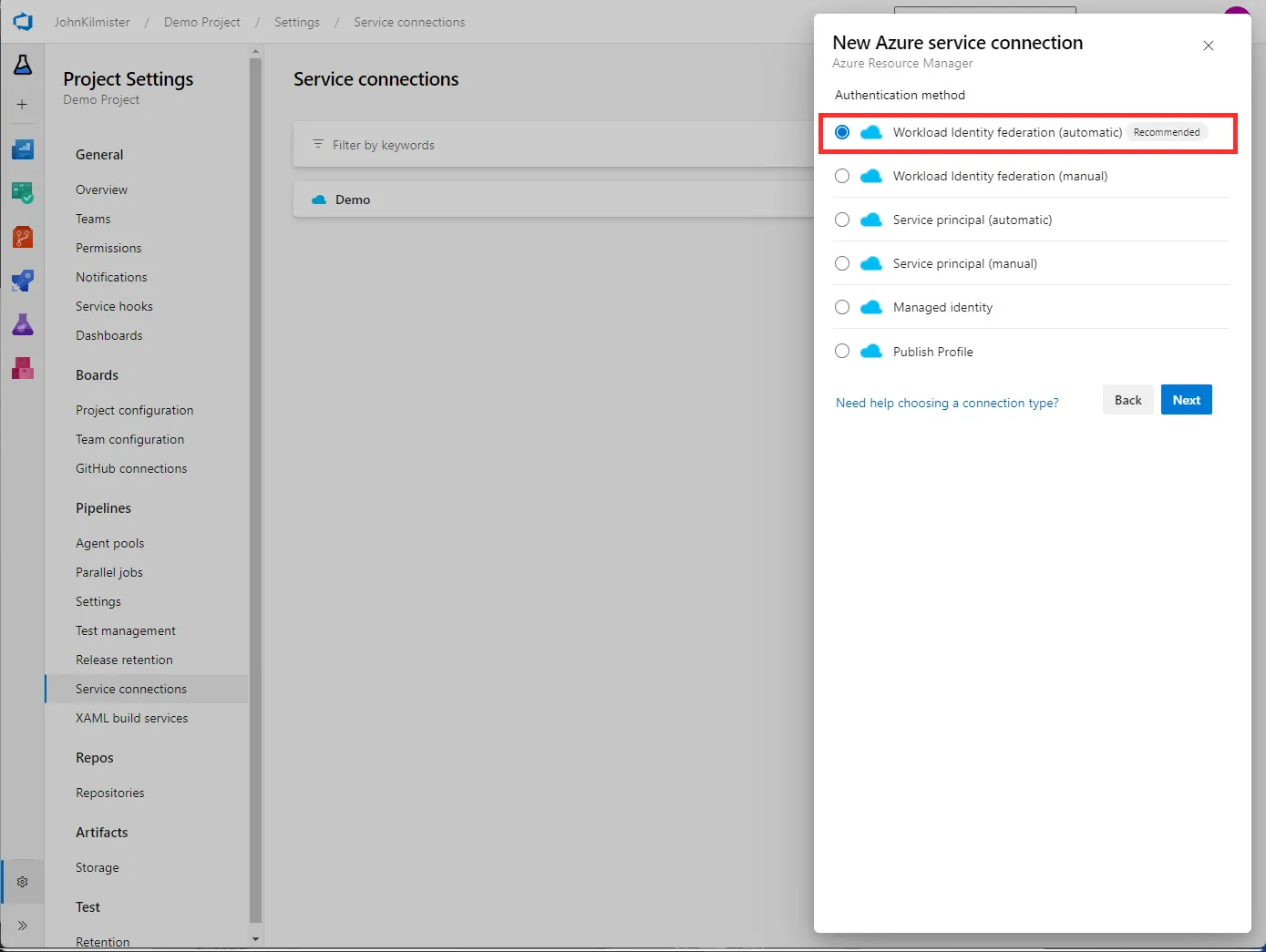The width and height of the screenshot is (1266, 952).
Task: Click cloud icon for Service principal (manual)
Action: [871, 263]
